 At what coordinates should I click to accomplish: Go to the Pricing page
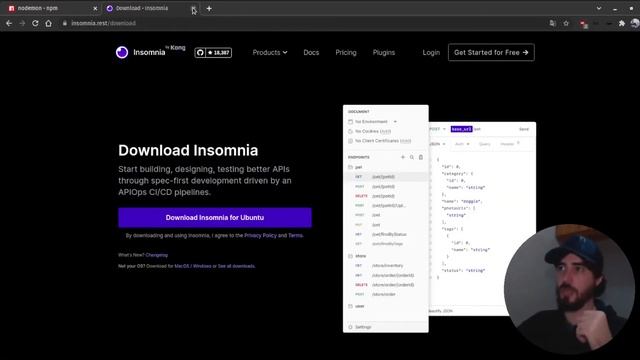[x=346, y=52]
